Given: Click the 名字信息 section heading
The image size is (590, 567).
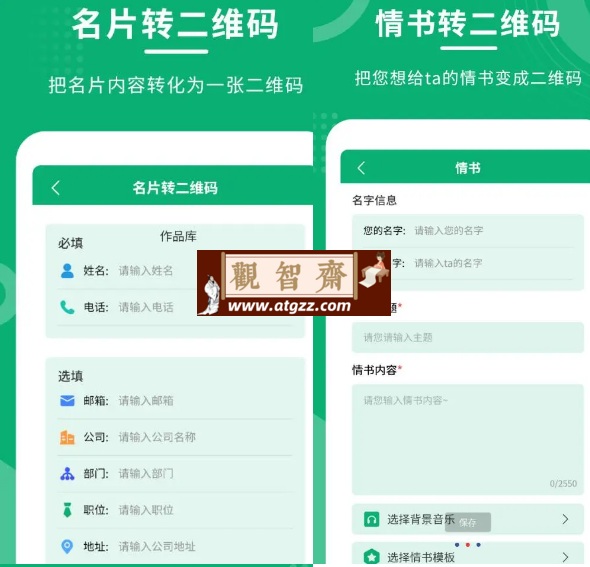Looking at the screenshot, I should 374,200.
